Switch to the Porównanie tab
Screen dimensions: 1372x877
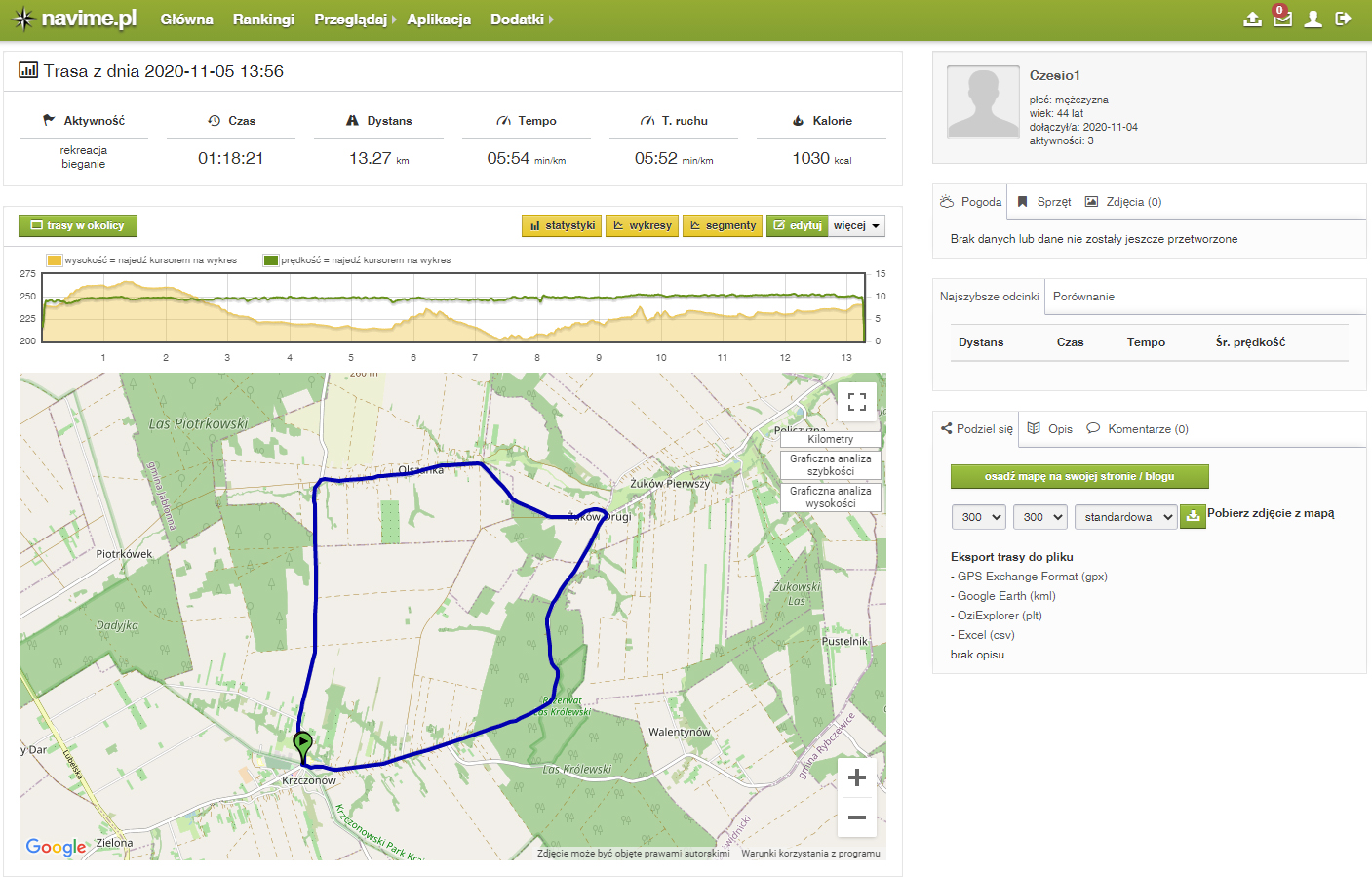pos(1083,297)
